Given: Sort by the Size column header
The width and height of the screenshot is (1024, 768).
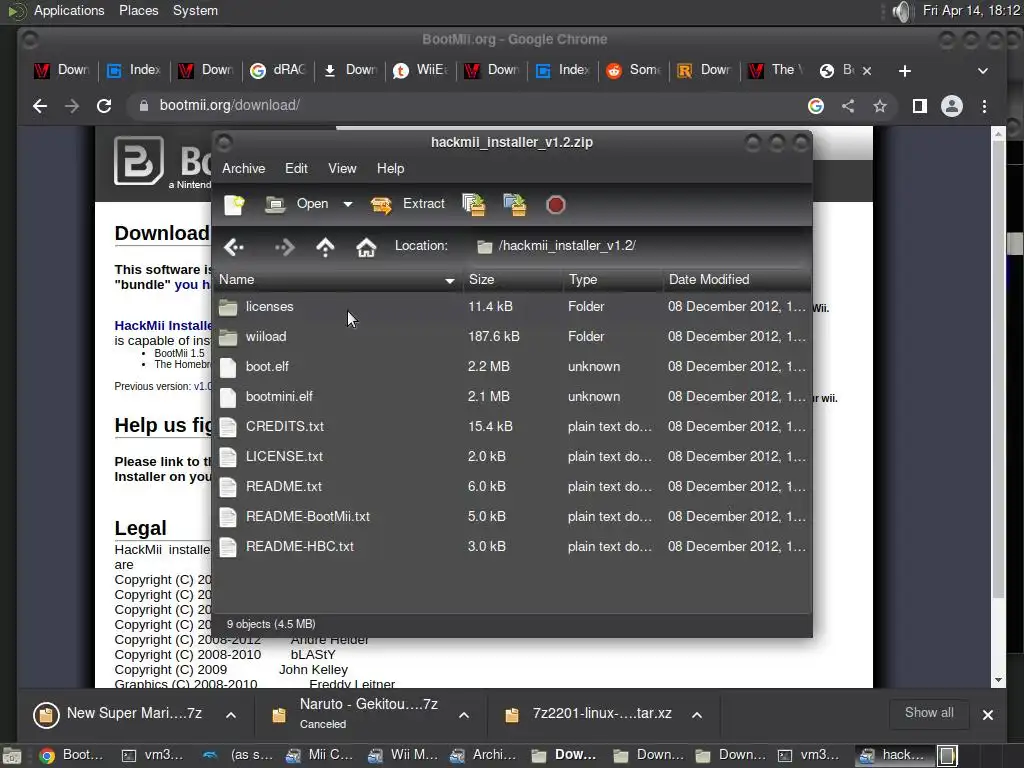Looking at the screenshot, I should (513, 280).
